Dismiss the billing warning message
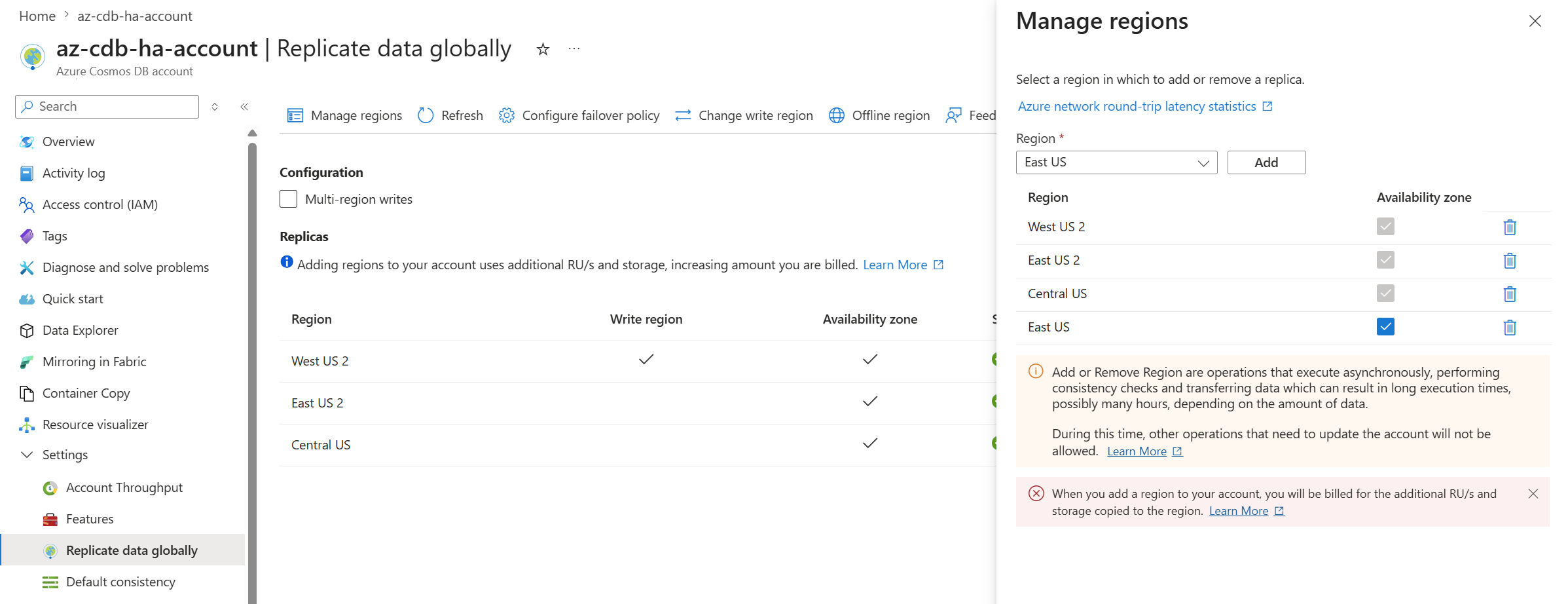 pyautogui.click(x=1533, y=494)
